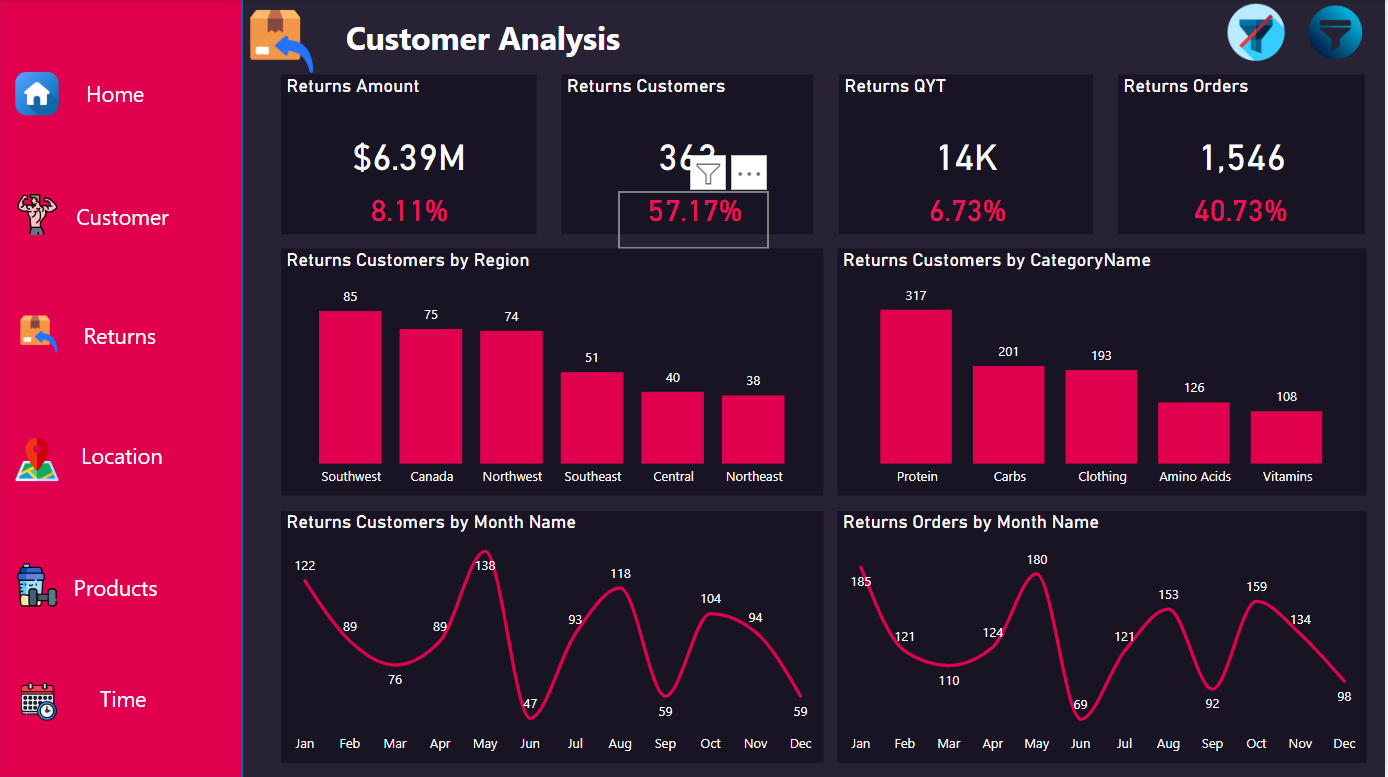Image resolution: width=1388 pixels, height=777 pixels.
Task: Select the Southwest bar in Region chart
Action: click(350, 387)
